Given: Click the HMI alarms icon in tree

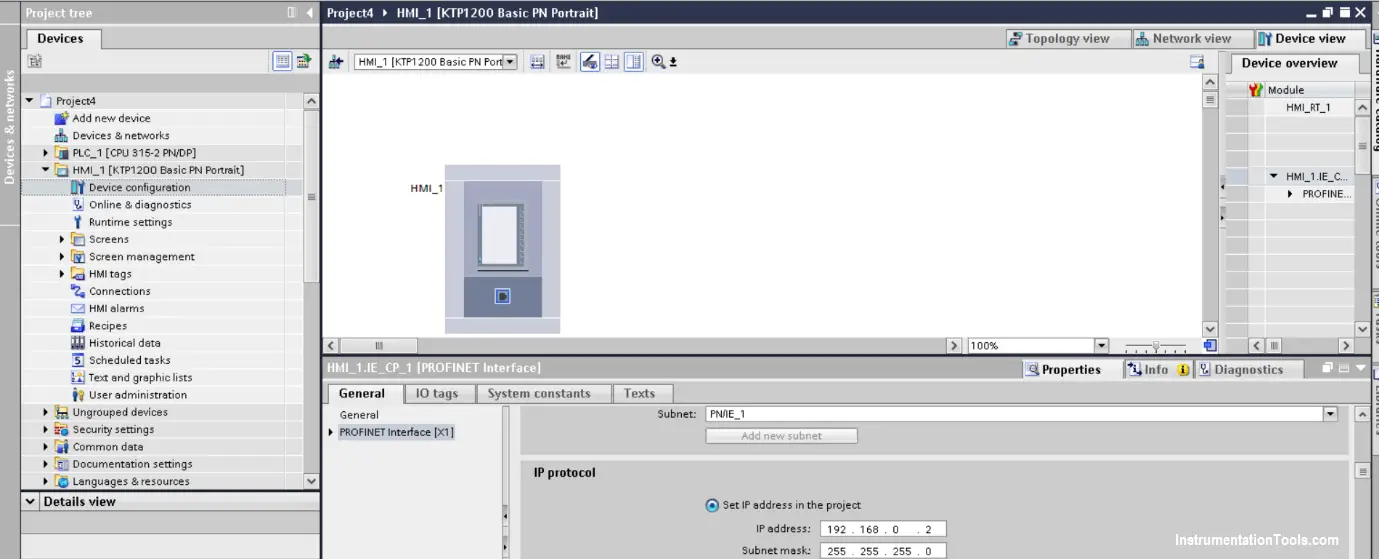Looking at the screenshot, I should pyautogui.click(x=78, y=308).
